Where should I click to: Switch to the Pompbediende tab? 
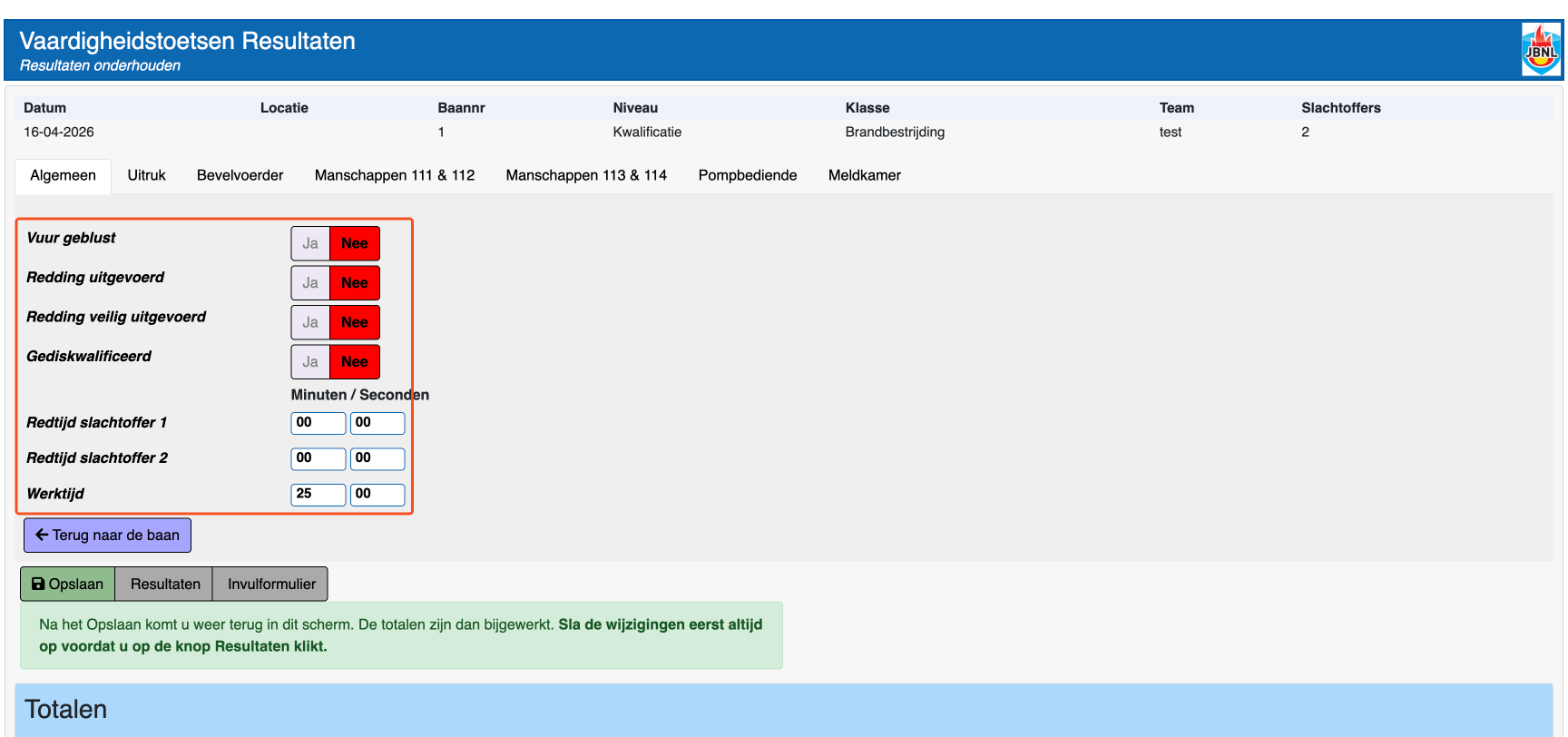[748, 175]
